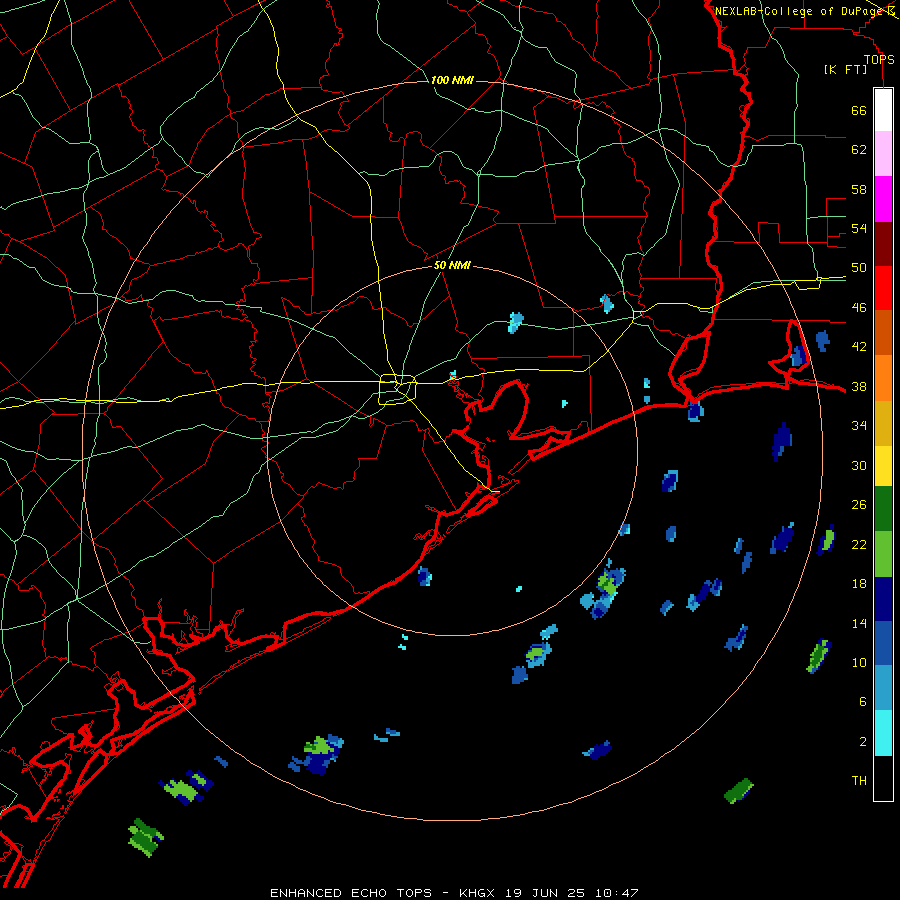This screenshot has height=900, width=900.
Task: Click the 10:47 timestamp in the footer
Action: click(x=616, y=893)
